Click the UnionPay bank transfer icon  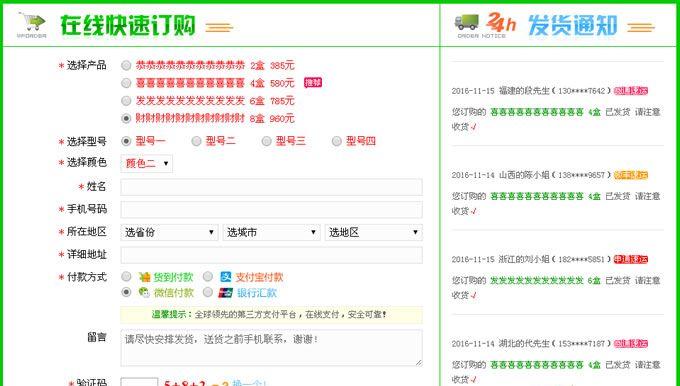[x=226, y=293]
